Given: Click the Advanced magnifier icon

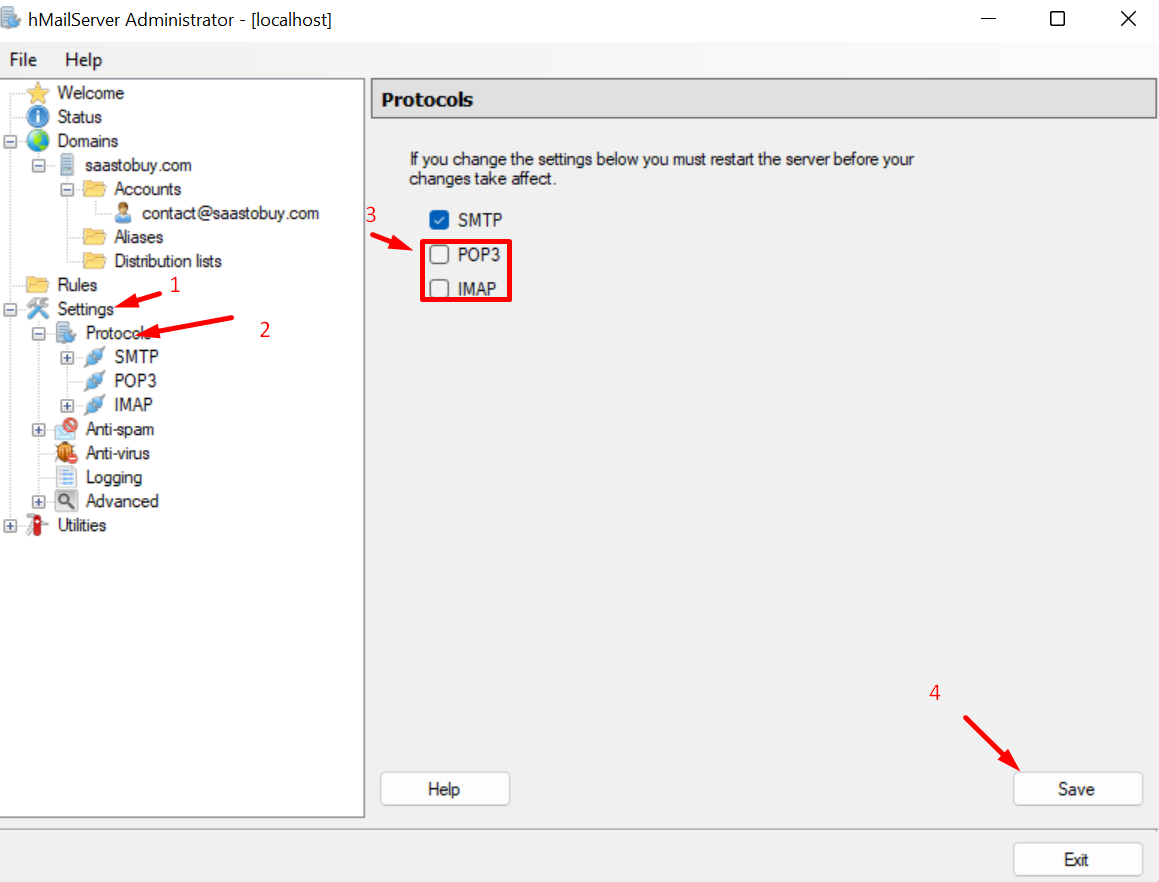Looking at the screenshot, I should point(65,501).
